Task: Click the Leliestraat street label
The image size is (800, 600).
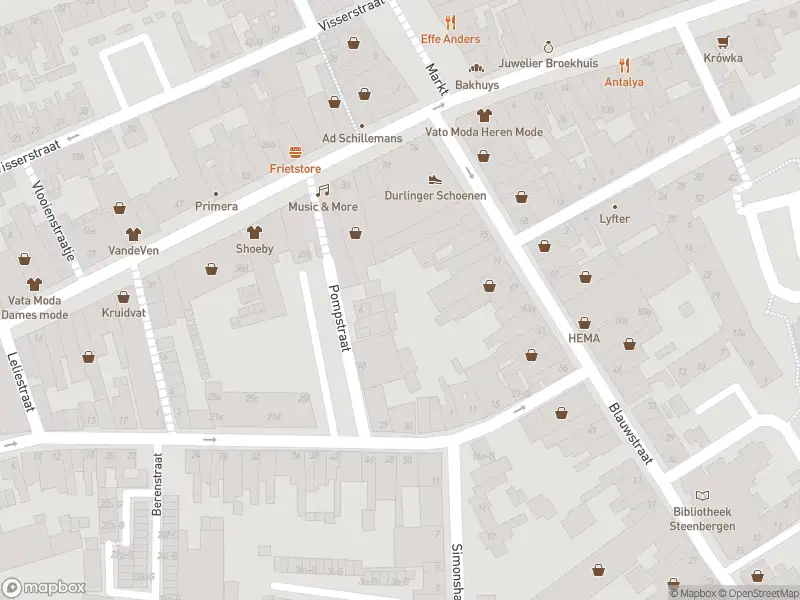Action: point(21,382)
